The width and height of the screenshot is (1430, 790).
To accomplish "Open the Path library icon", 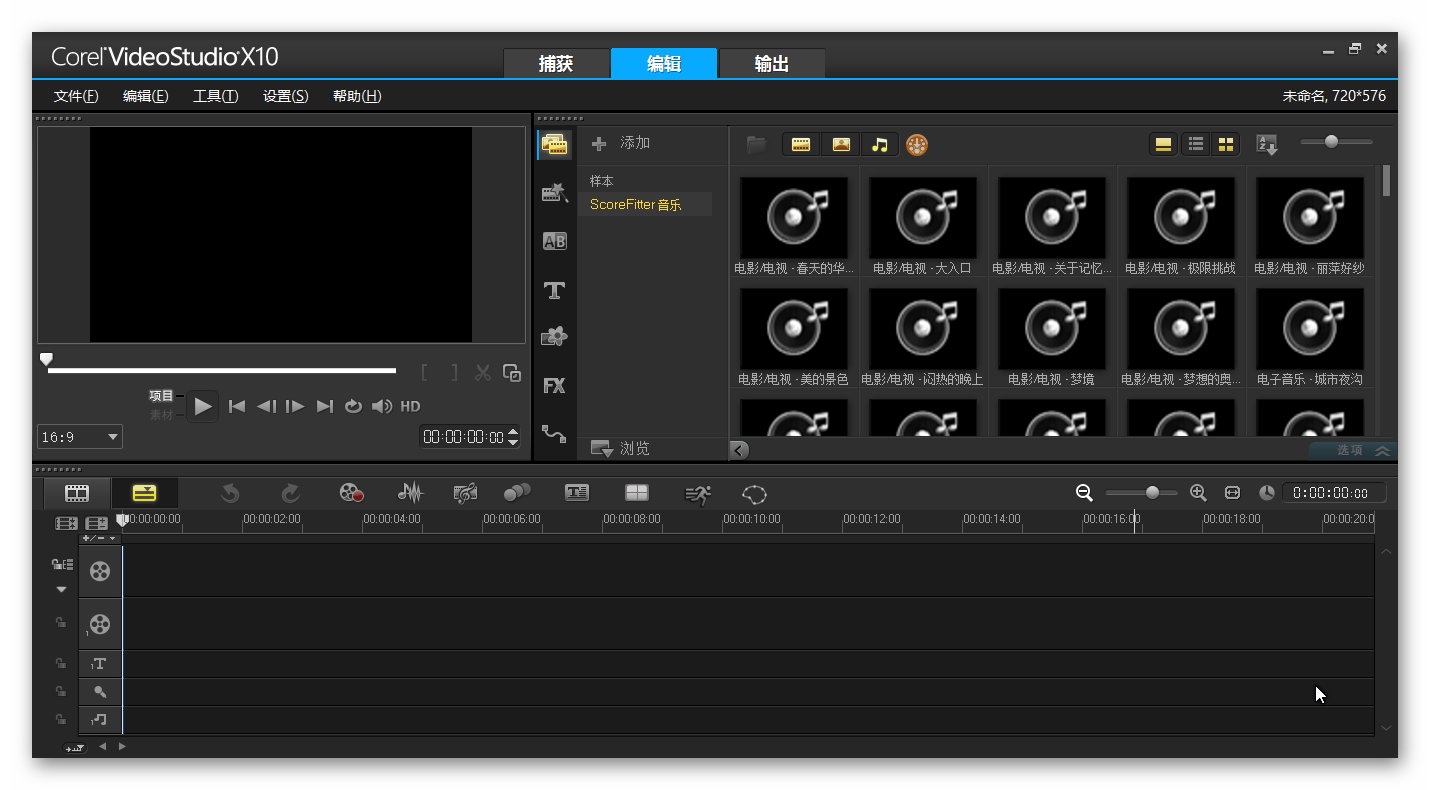I will (x=554, y=433).
